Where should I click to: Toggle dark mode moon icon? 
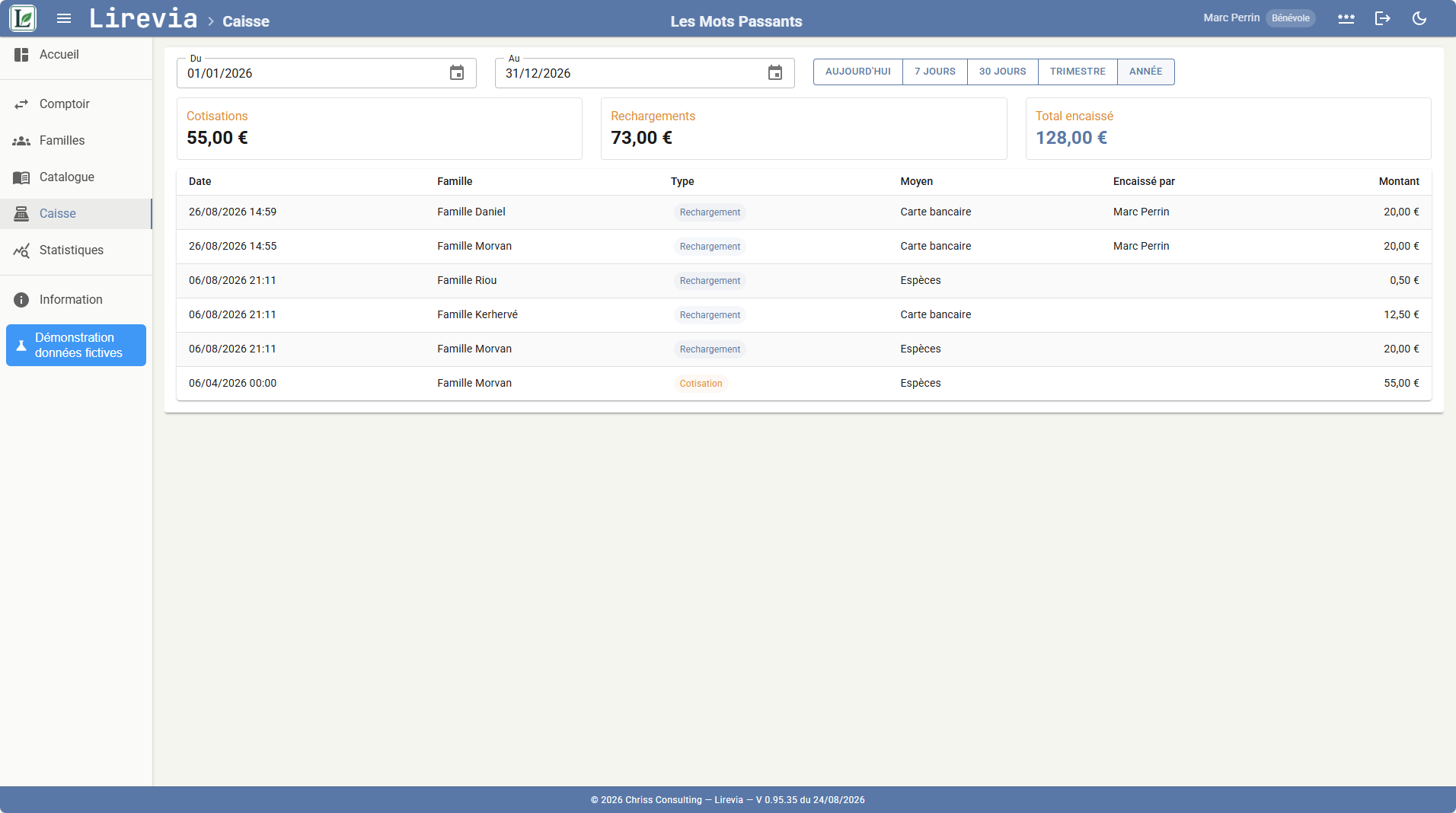pyautogui.click(x=1419, y=18)
